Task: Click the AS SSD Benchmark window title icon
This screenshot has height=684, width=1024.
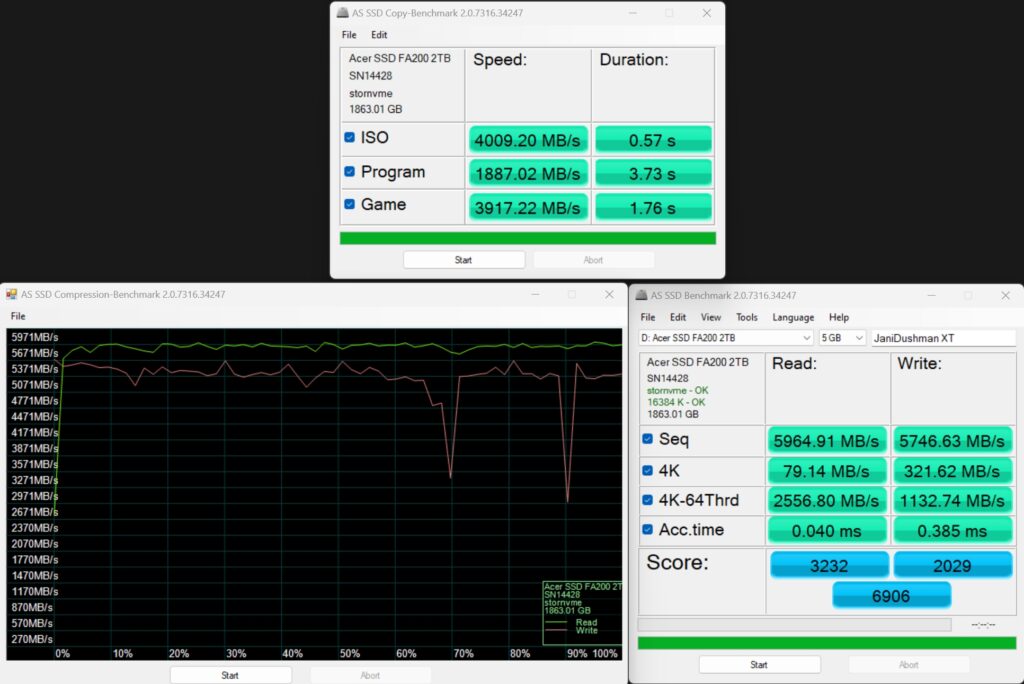Action: [641, 295]
